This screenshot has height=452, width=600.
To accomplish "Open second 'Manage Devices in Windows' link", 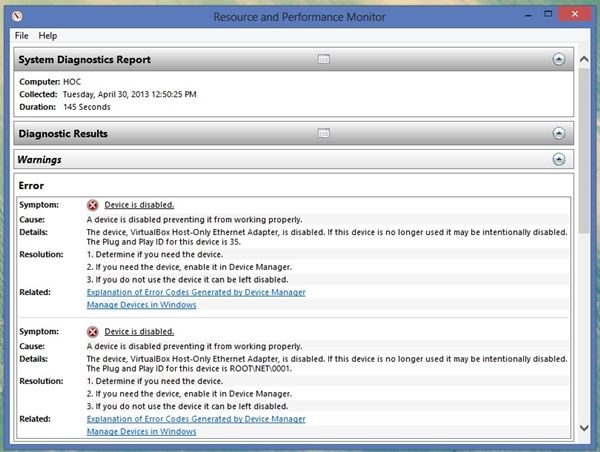I will click(x=142, y=432).
